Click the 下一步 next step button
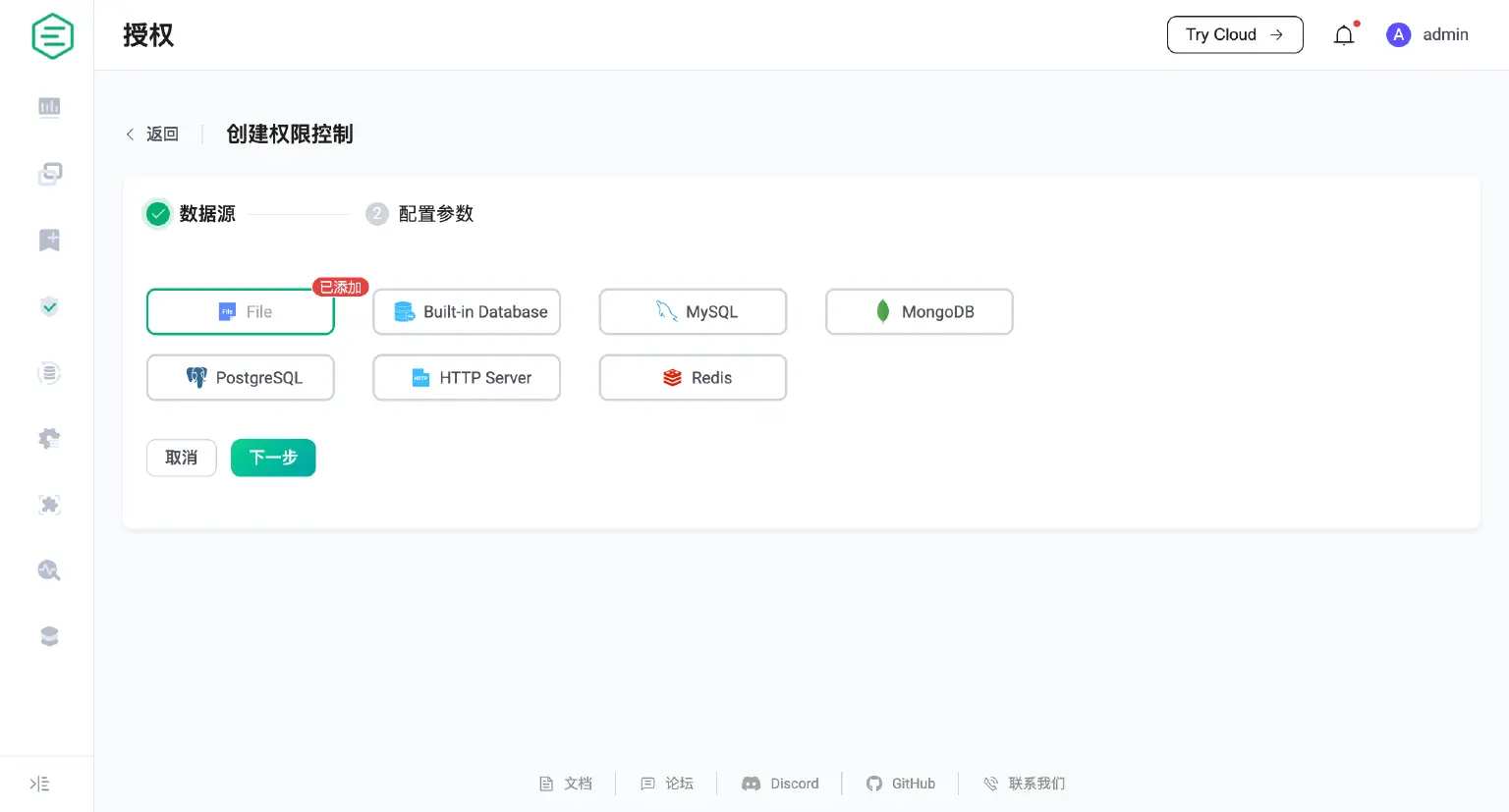This screenshot has width=1509, height=812. 273,458
